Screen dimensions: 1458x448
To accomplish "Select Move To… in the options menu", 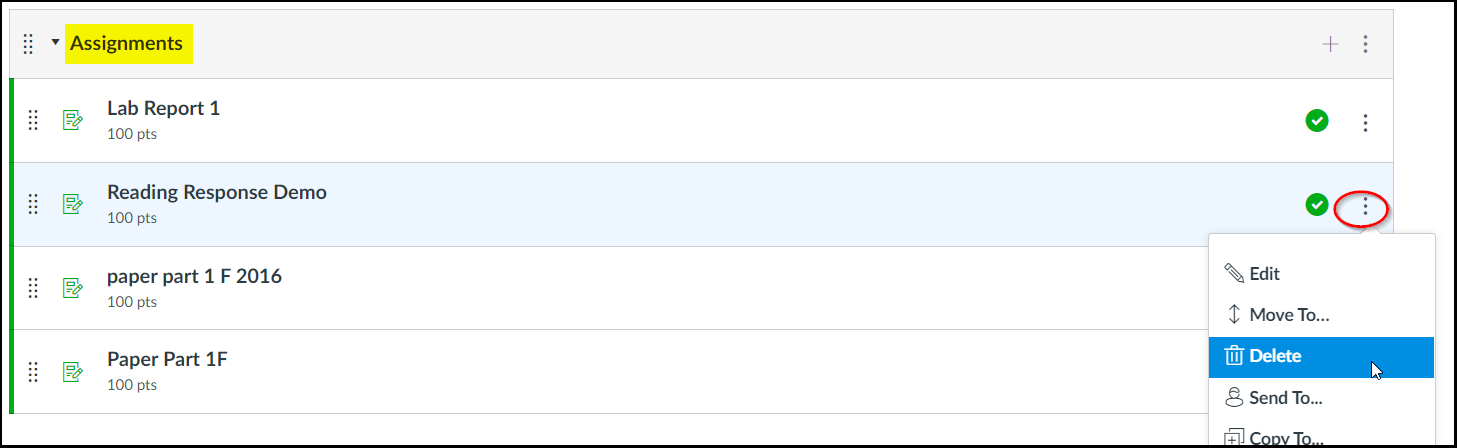I will click(x=1289, y=315).
